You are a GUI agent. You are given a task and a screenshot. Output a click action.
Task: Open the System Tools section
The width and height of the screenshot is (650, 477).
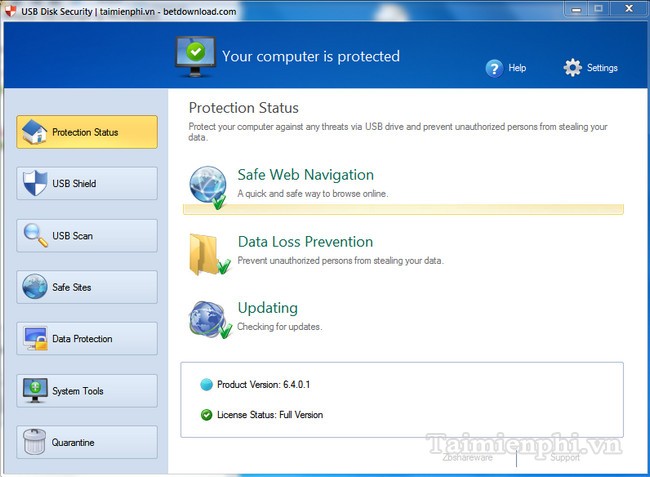coord(87,391)
